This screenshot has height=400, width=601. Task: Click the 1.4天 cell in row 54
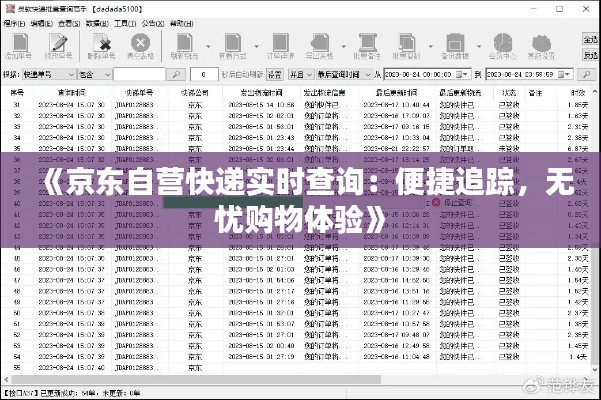pos(580,357)
